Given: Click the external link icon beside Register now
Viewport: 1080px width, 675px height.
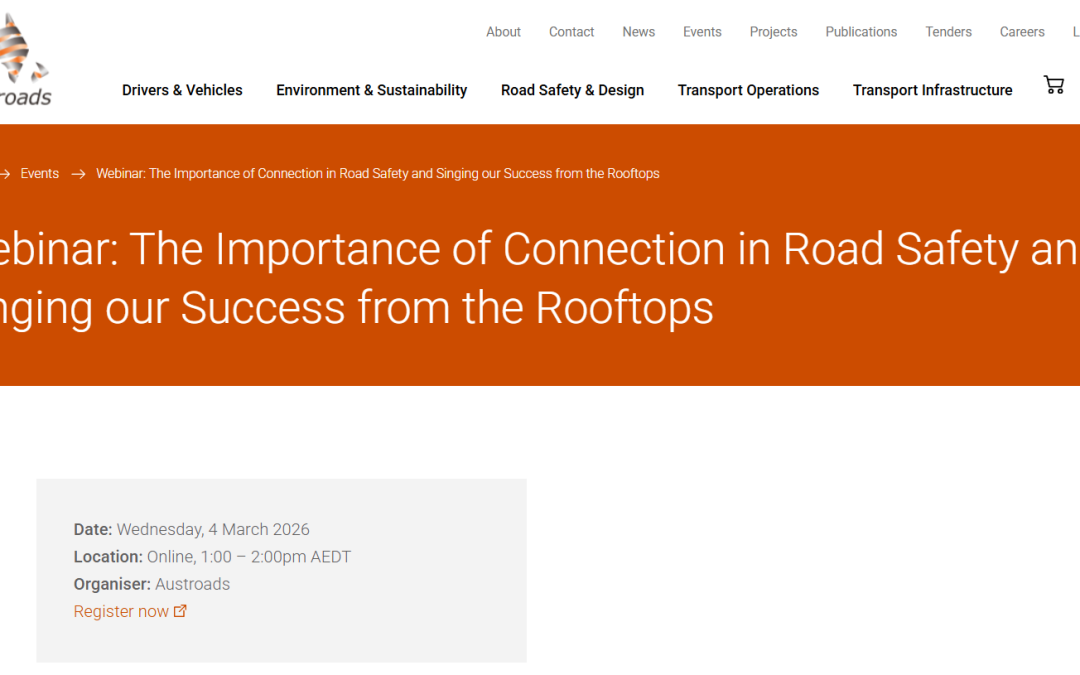Looking at the screenshot, I should click(x=180, y=610).
